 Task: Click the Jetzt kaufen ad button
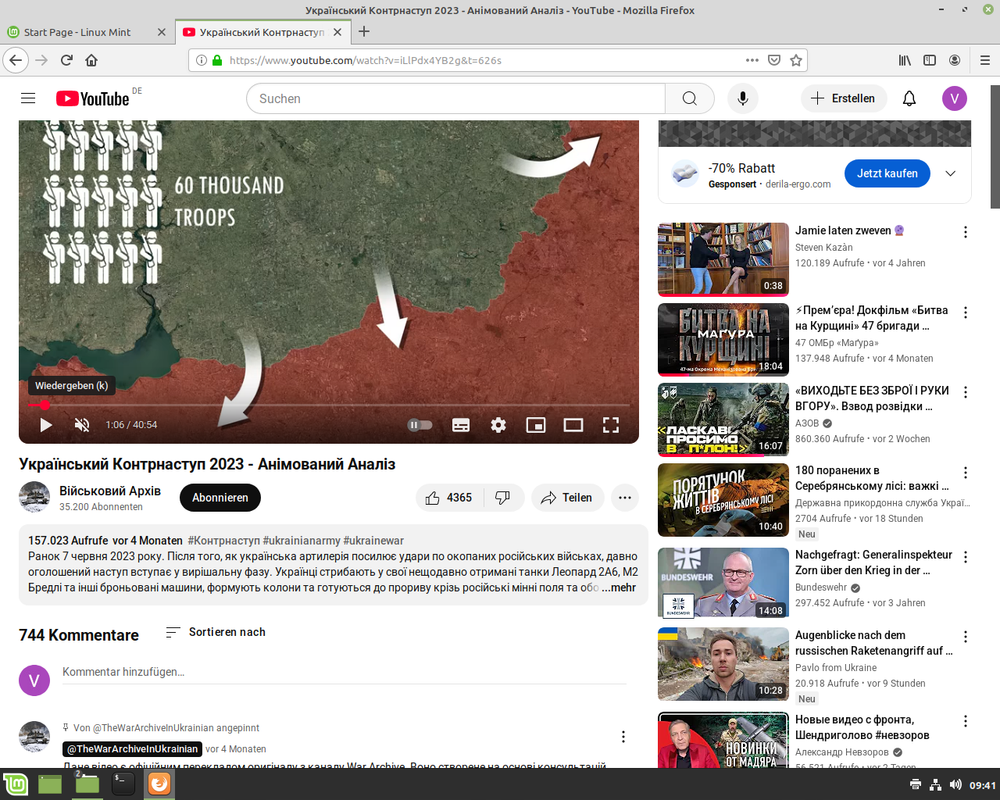tap(887, 174)
